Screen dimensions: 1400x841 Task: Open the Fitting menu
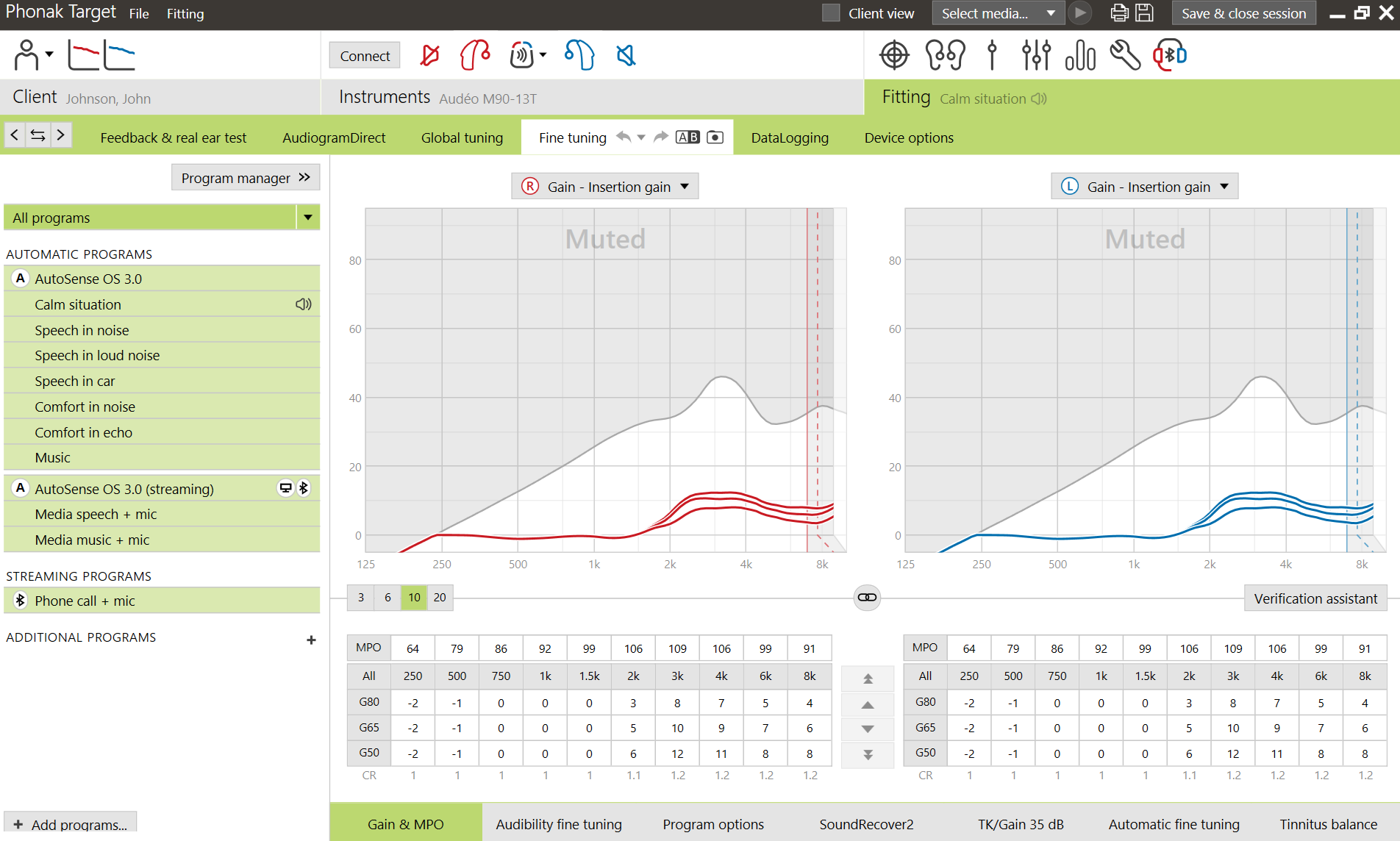coord(185,13)
